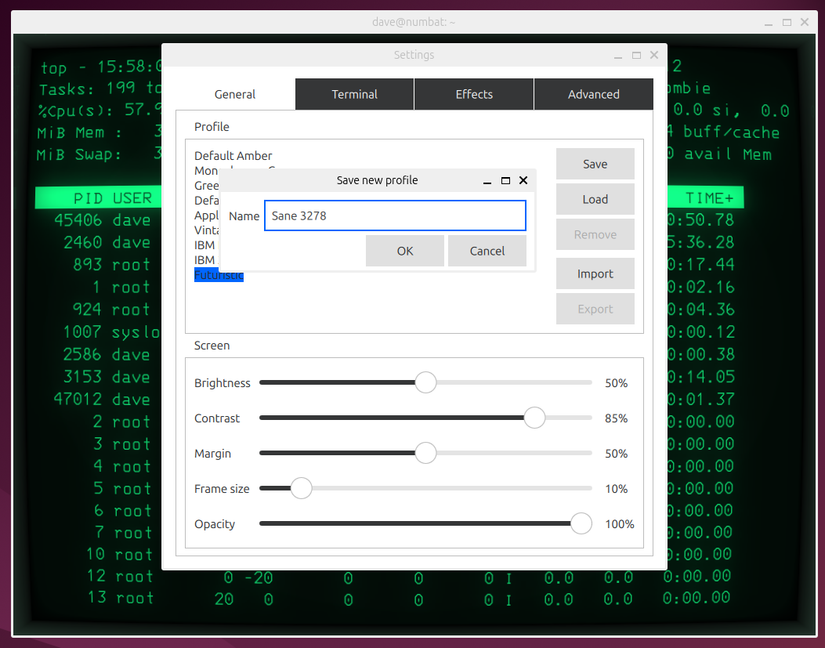Close the Save new profile dialog
This screenshot has width=825, height=648.
coord(523,180)
